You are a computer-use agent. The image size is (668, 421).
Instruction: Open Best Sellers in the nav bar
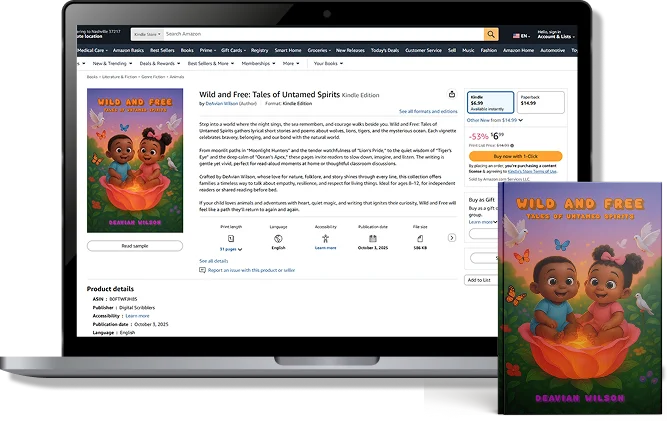point(162,50)
